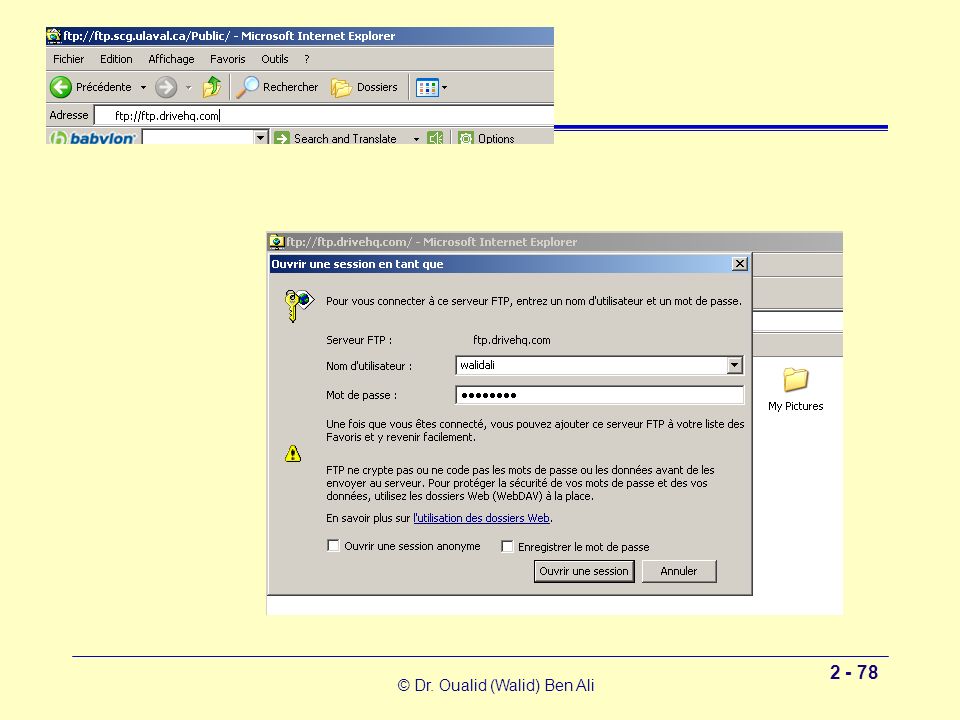Click the Adresse bar field
This screenshot has height=720, width=960.
(x=324, y=115)
